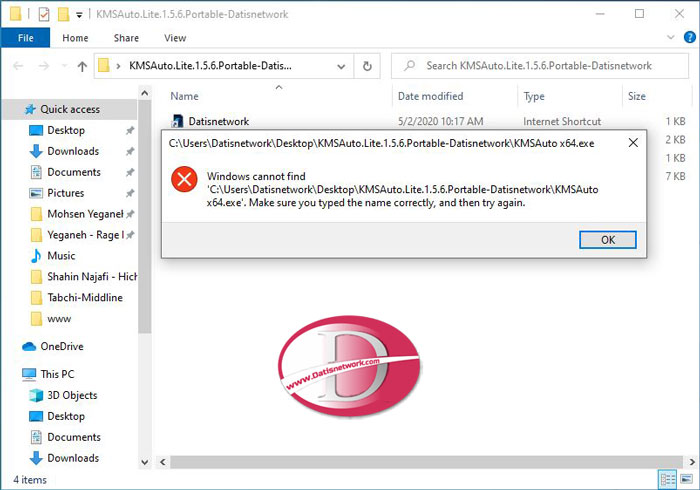Refresh the current folder
Image resolution: width=700 pixels, height=490 pixels.
click(x=367, y=66)
